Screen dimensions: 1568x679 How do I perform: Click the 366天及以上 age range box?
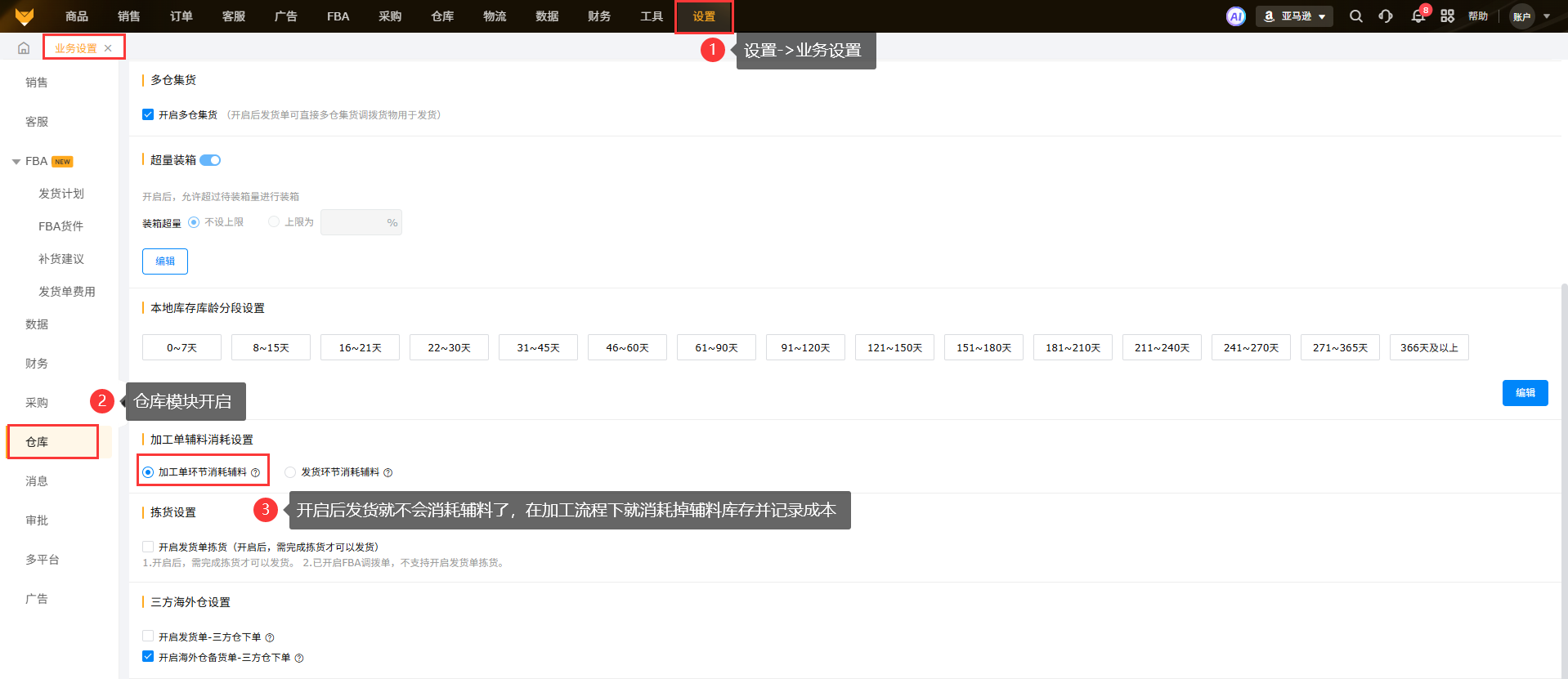tap(1429, 347)
